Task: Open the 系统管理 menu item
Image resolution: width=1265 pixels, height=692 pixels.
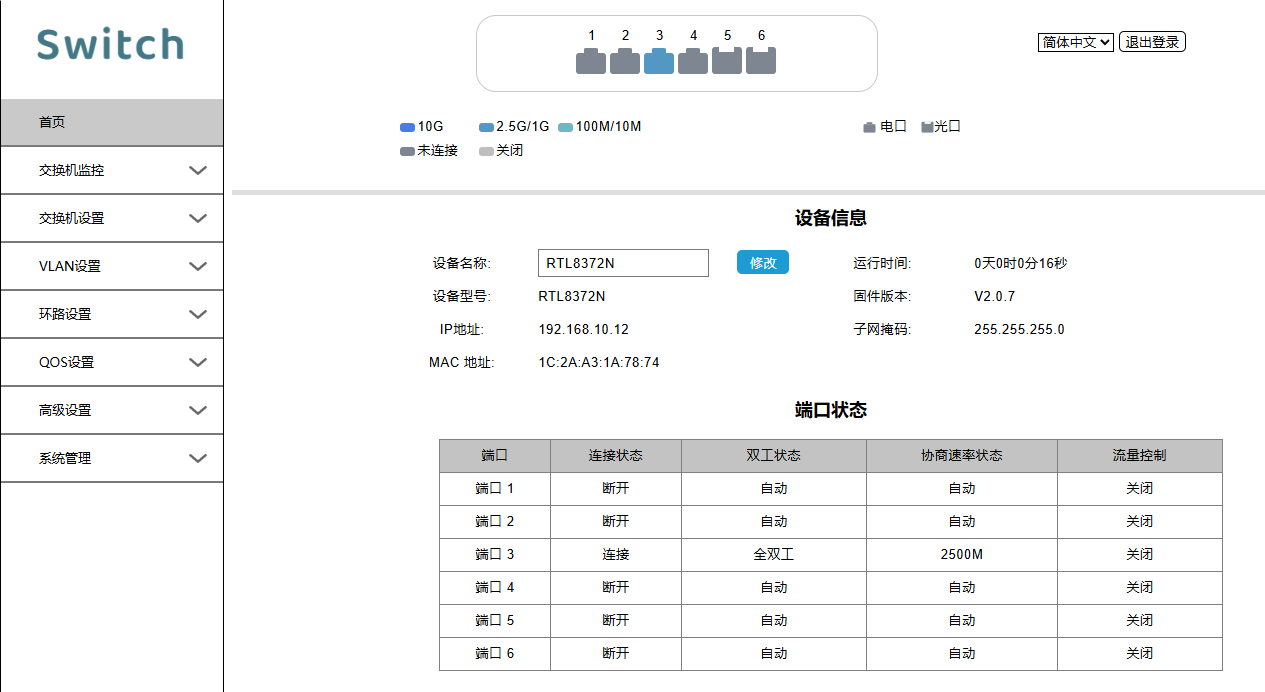Action: (112, 458)
